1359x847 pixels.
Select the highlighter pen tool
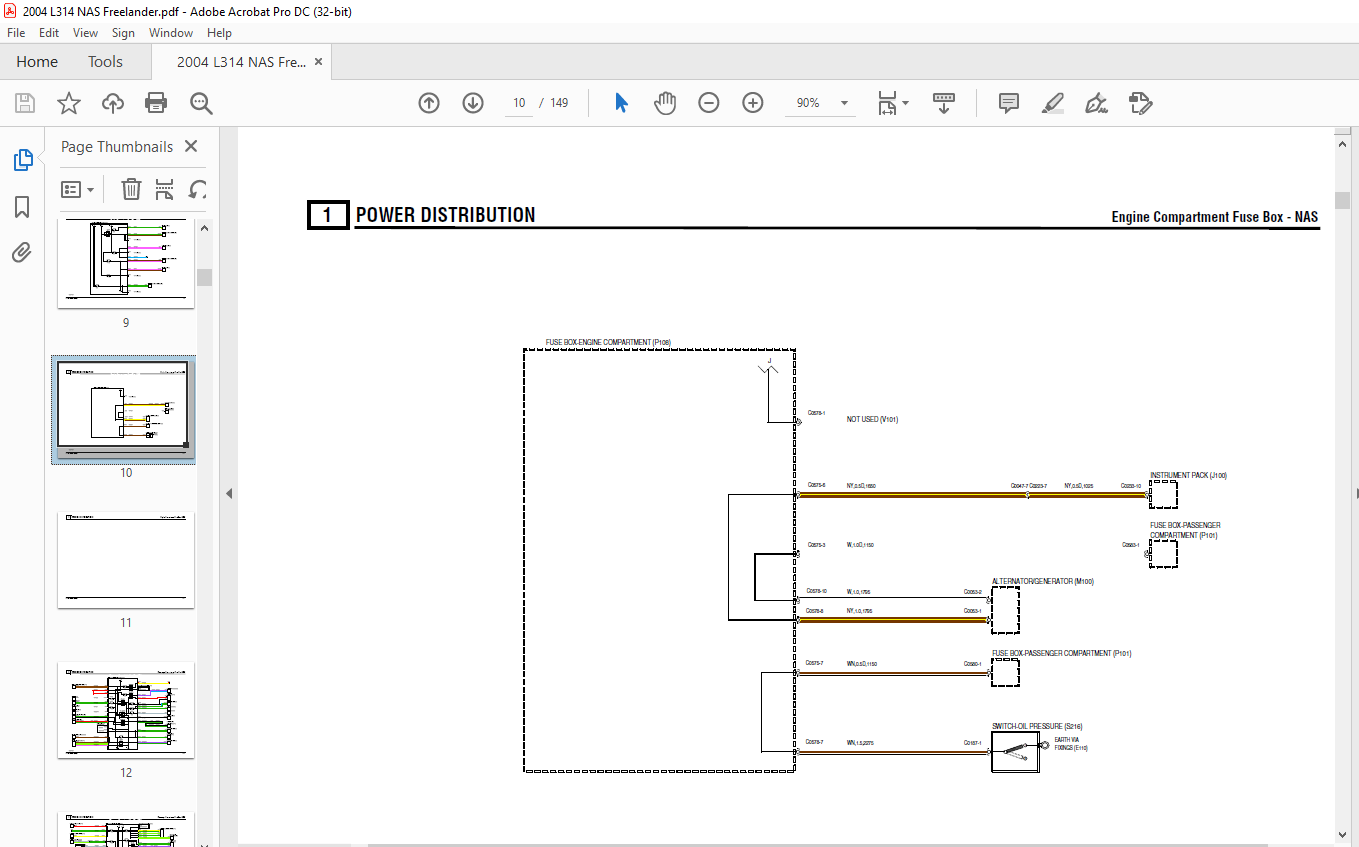1052,103
